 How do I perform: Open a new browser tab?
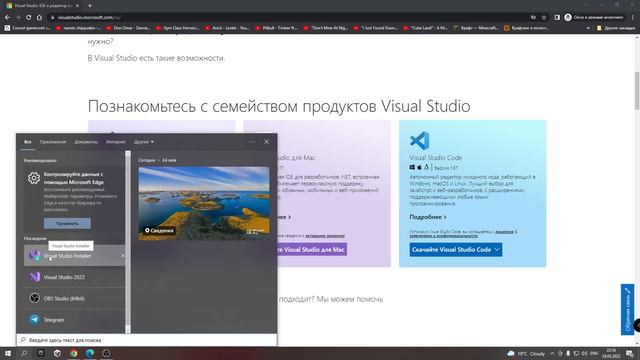click(x=90, y=6)
